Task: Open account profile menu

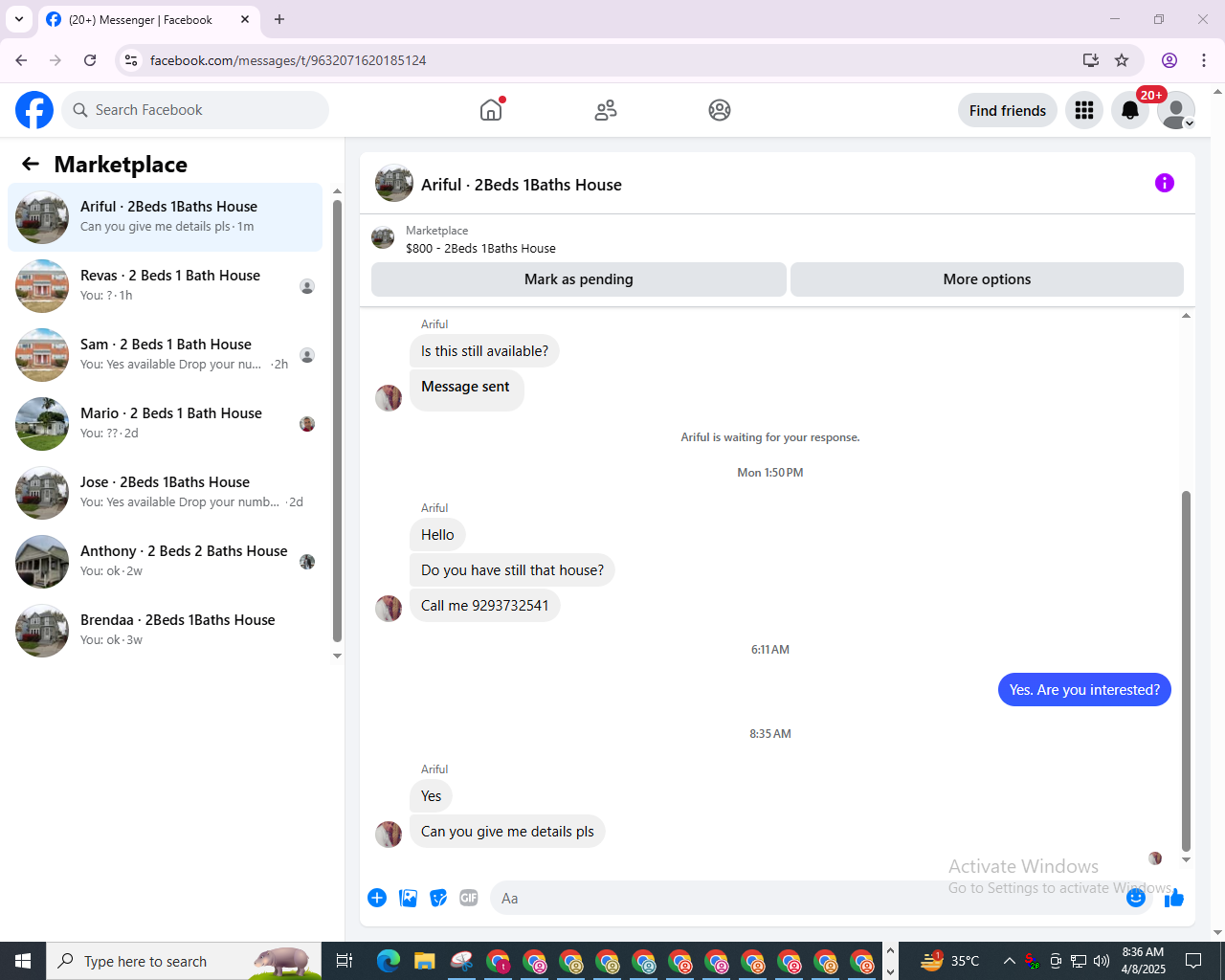Action: (x=1176, y=110)
